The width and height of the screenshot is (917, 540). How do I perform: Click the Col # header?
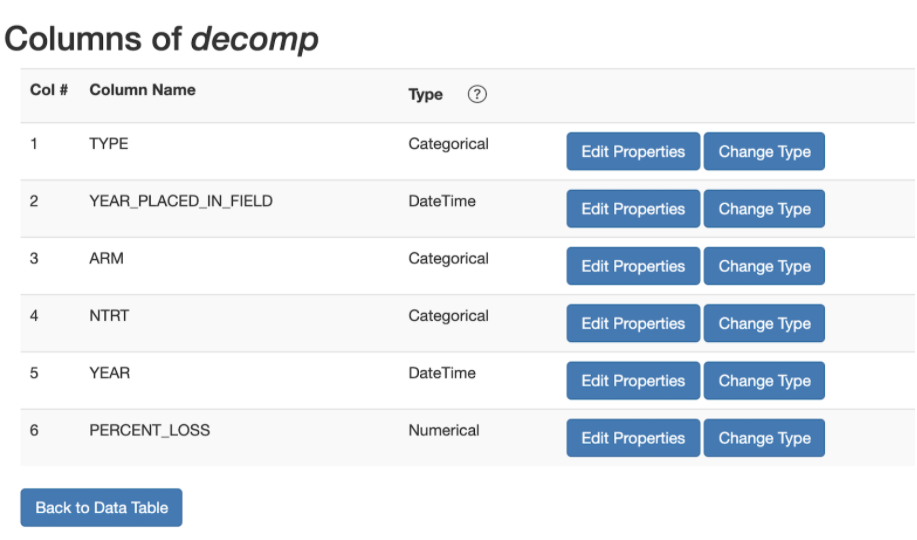coord(49,90)
